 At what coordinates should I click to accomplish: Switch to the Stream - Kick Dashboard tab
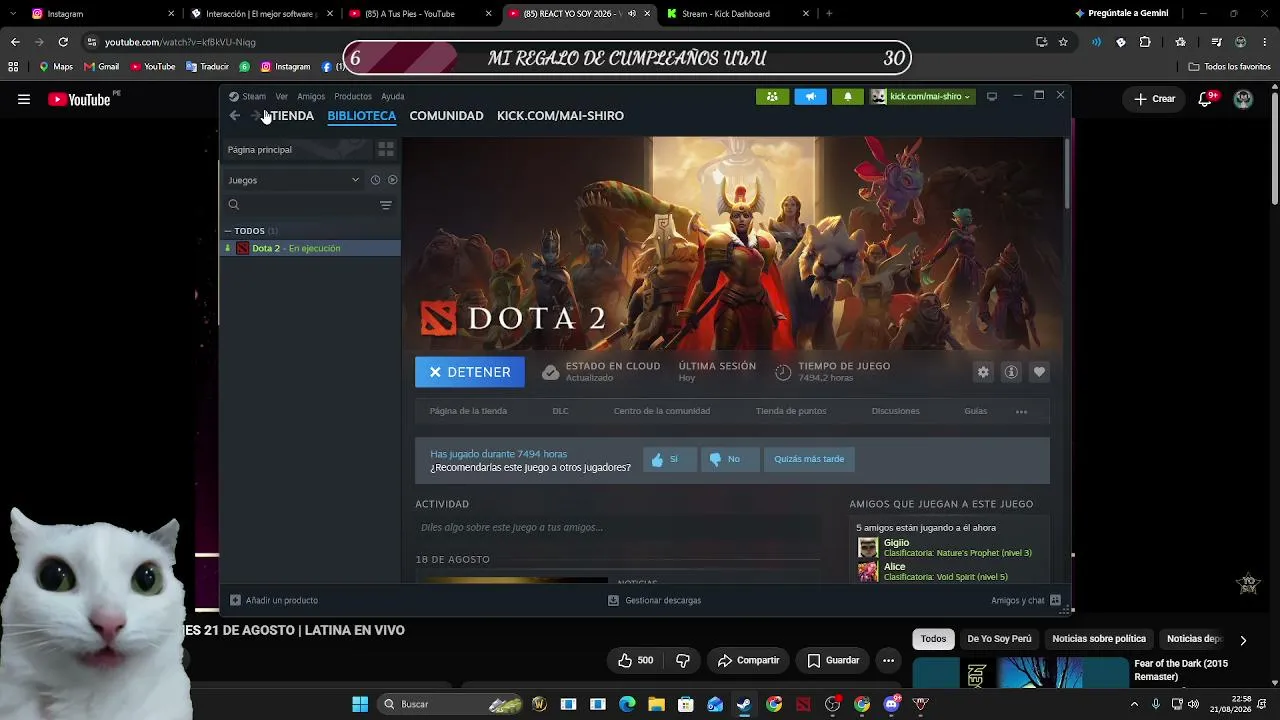click(737, 14)
